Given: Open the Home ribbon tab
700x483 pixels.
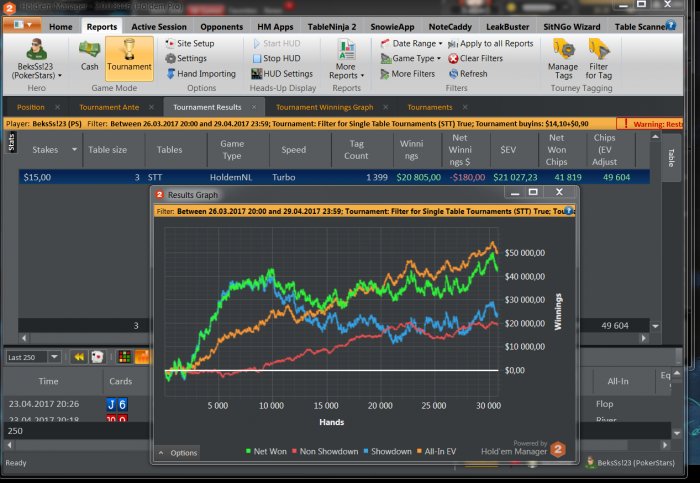Looking at the screenshot, I should [61, 27].
